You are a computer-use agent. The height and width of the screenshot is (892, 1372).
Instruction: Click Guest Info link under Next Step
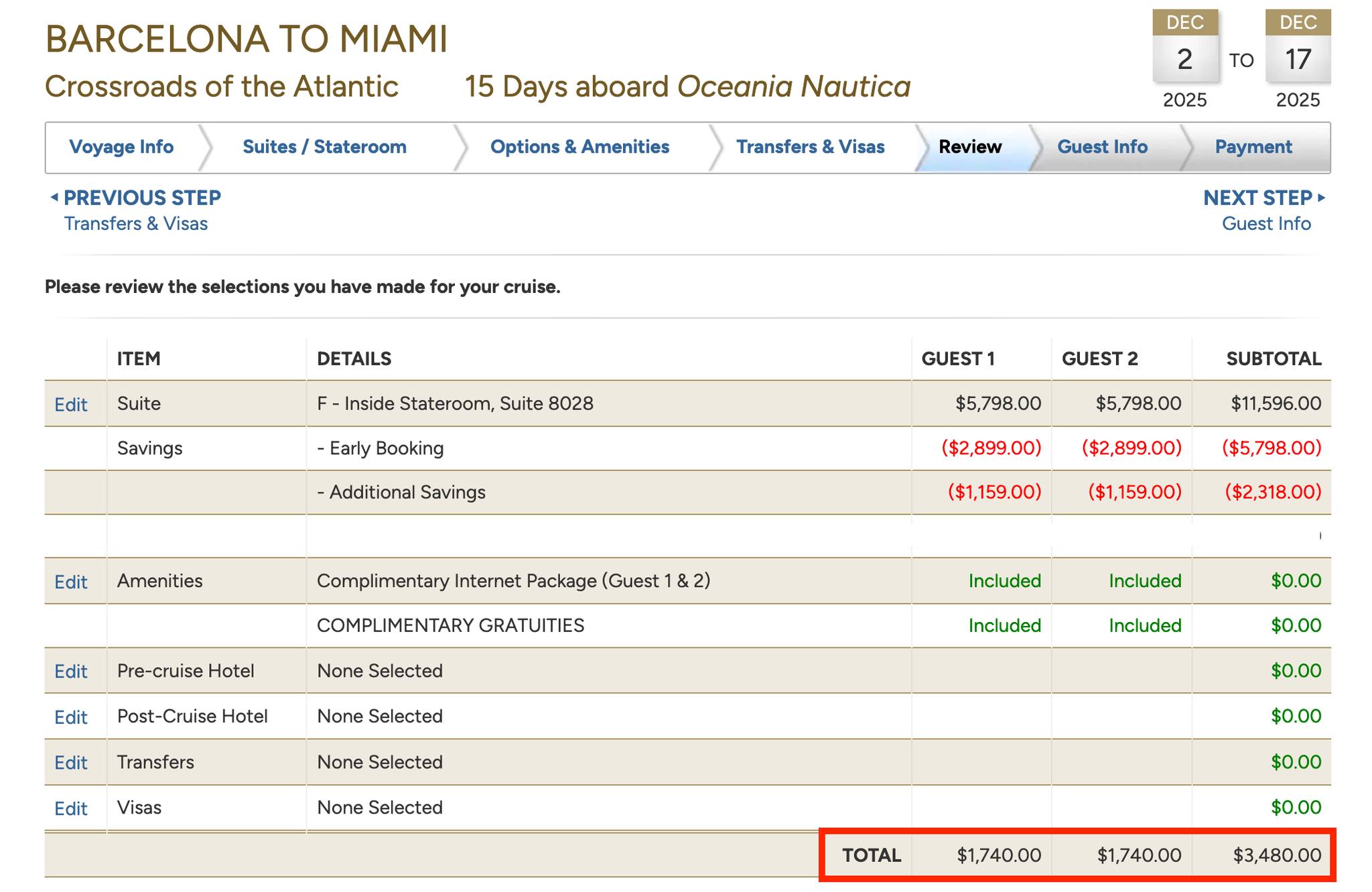coord(1265,224)
